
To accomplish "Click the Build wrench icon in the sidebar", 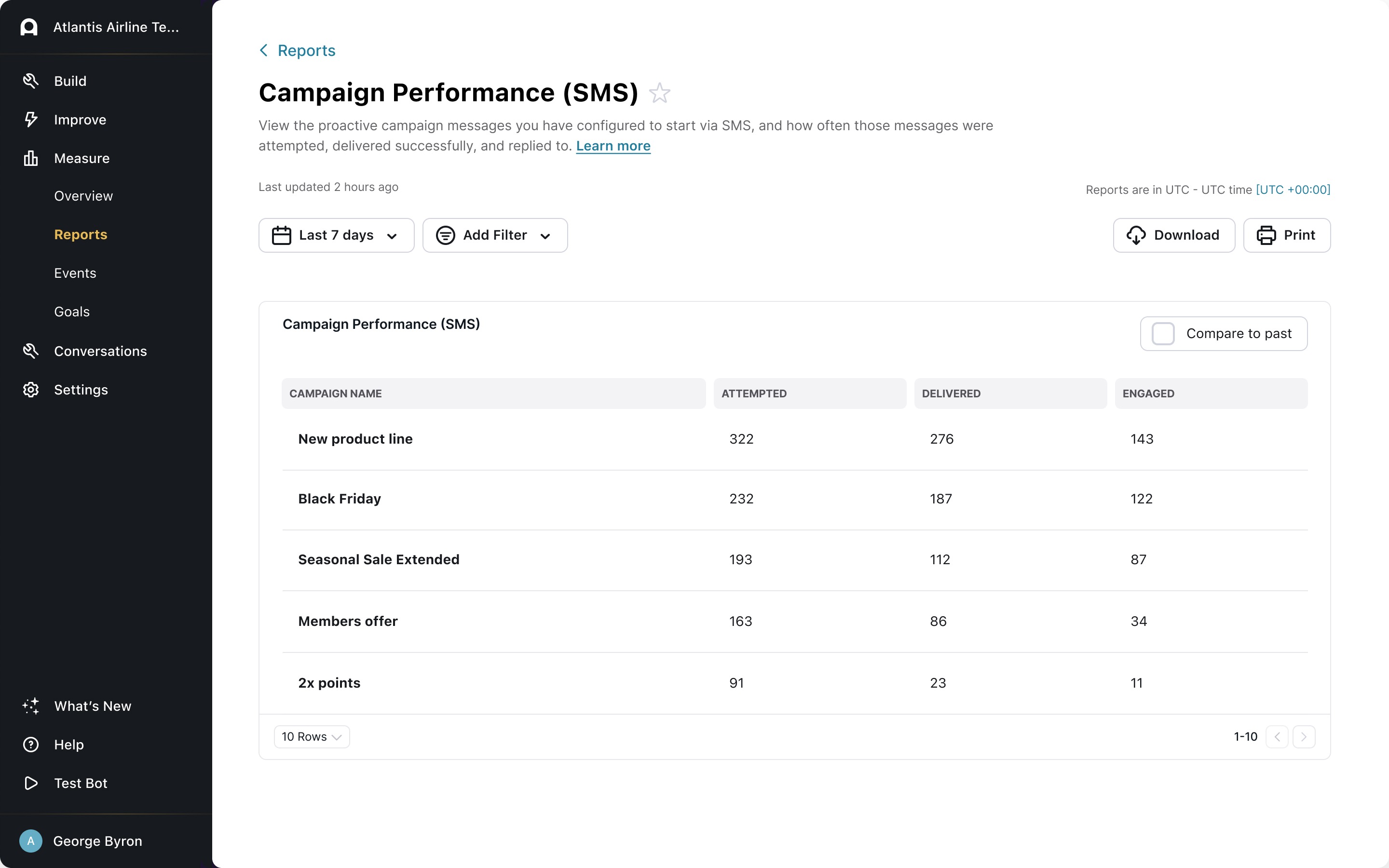I will click(30, 81).
